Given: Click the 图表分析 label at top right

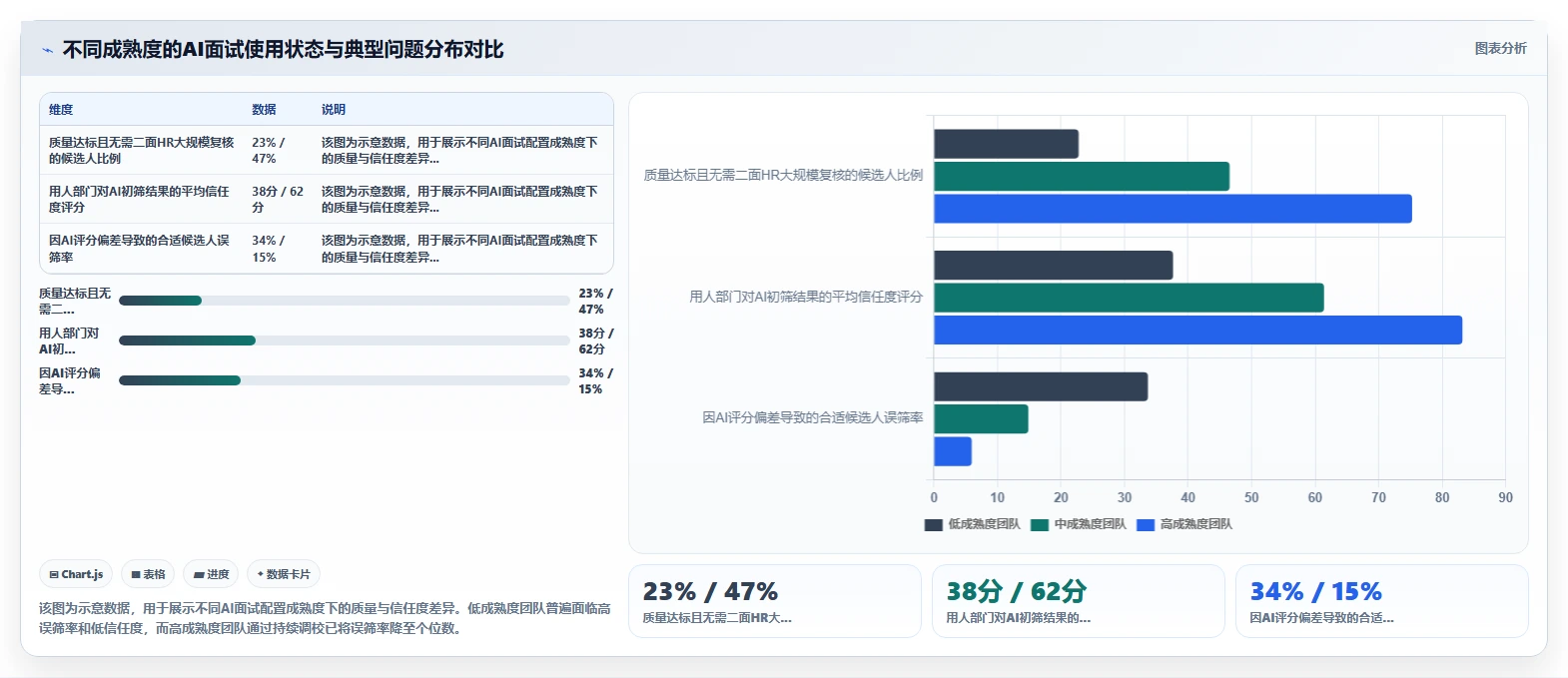Looking at the screenshot, I should click(1500, 48).
